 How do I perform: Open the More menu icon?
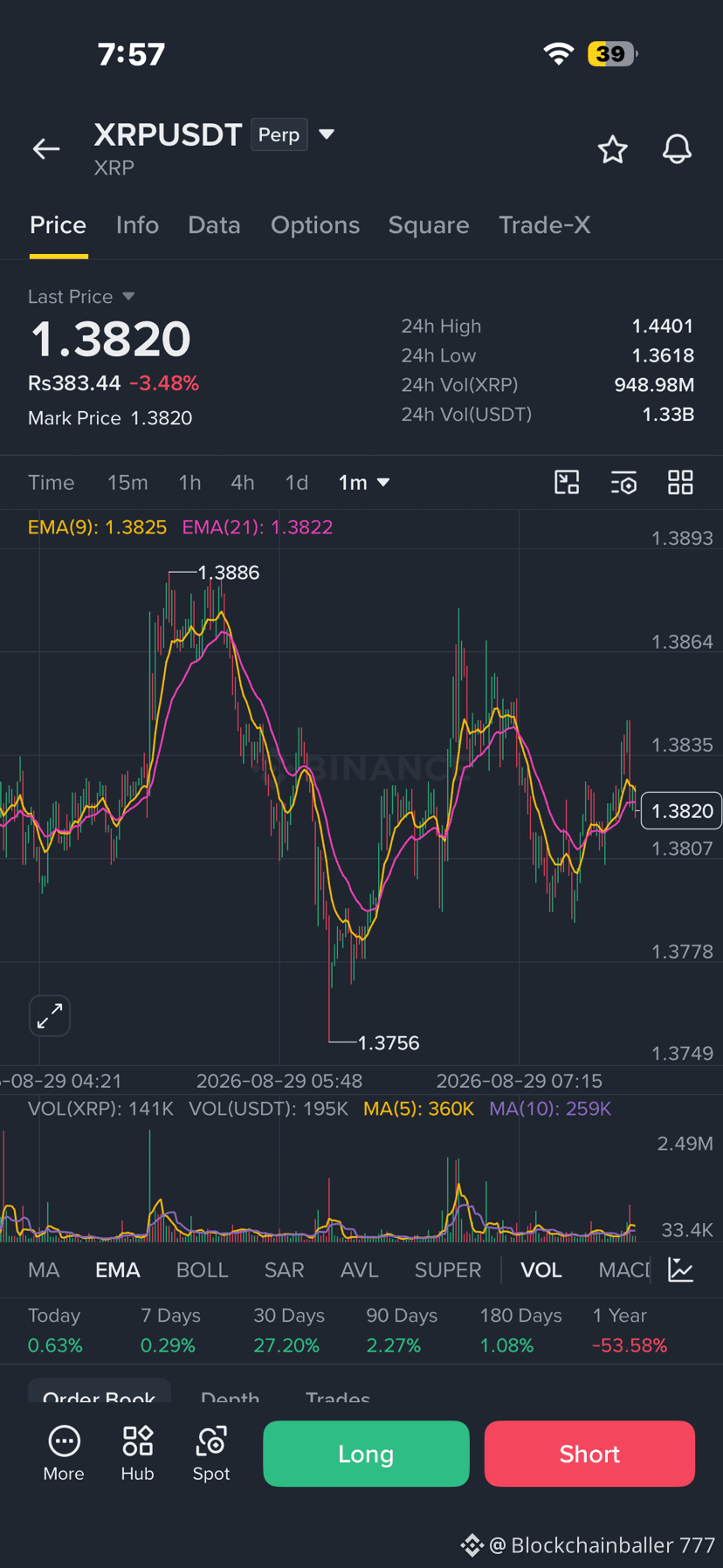[x=64, y=1454]
